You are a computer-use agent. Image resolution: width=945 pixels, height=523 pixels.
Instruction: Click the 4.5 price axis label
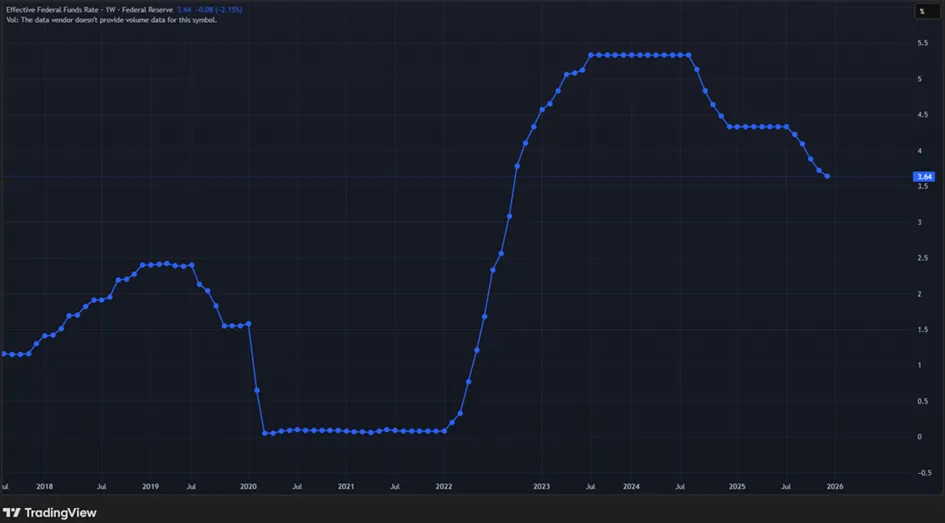[922, 115]
